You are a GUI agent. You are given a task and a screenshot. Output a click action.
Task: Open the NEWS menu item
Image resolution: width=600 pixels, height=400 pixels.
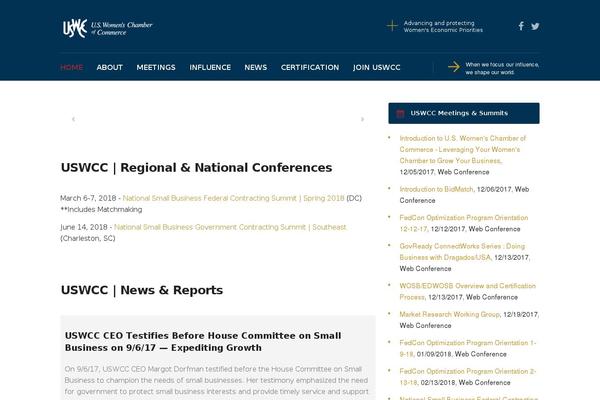[x=256, y=67]
